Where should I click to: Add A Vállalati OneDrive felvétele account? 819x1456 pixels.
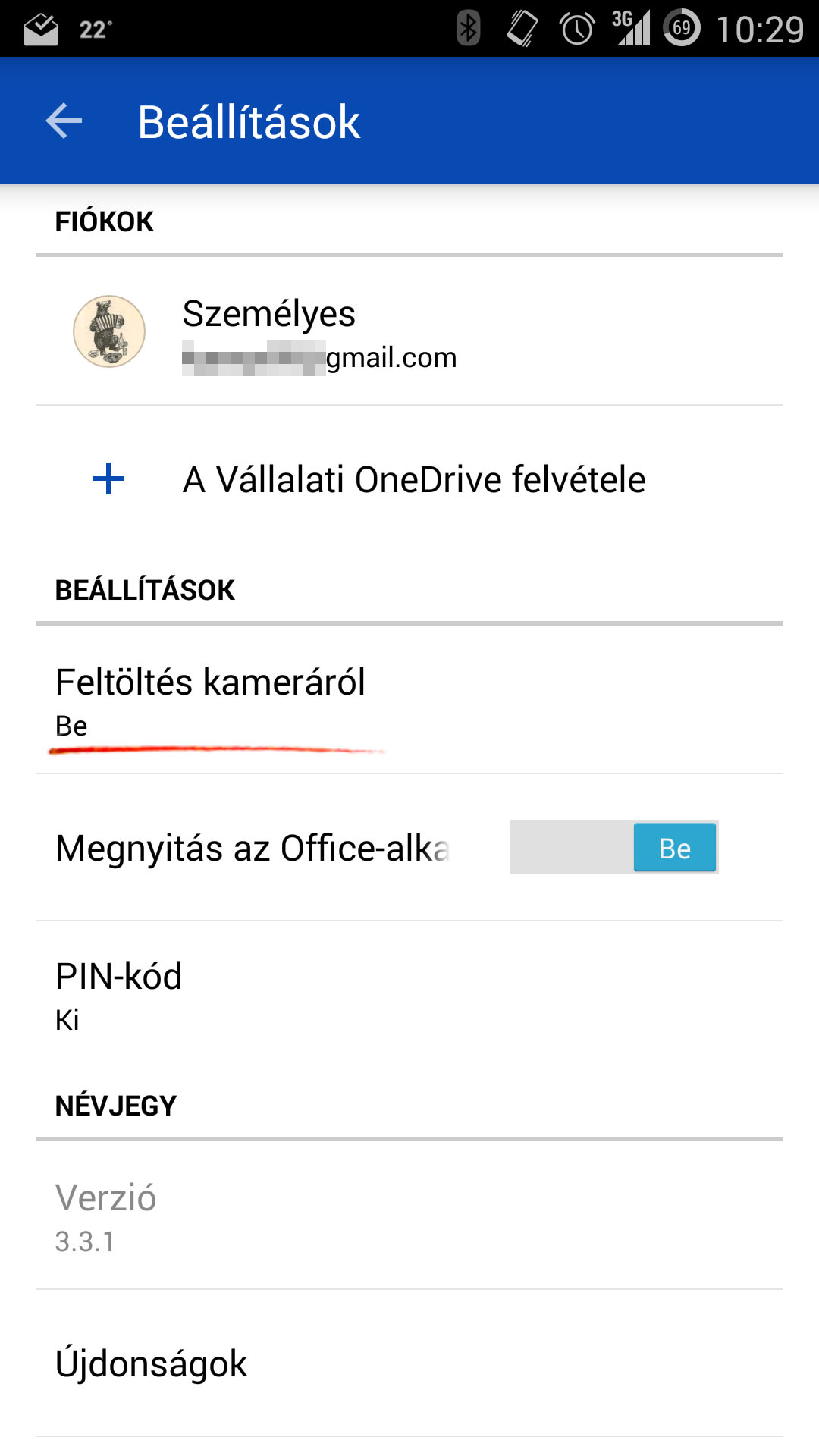(x=414, y=479)
